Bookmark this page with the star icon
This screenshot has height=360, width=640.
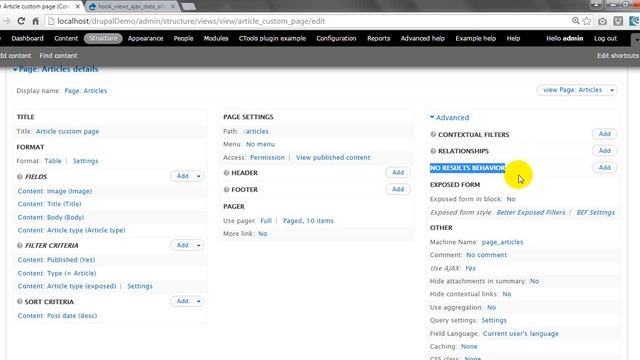[587, 21]
